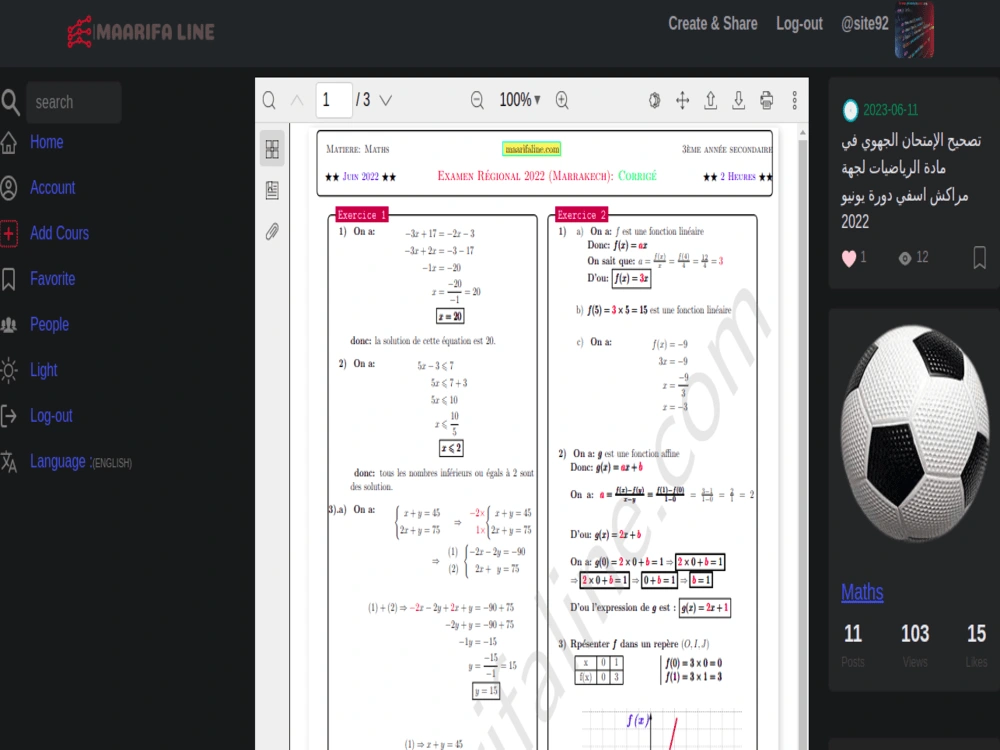The height and width of the screenshot is (750, 1000).
Task: Open Create & Share in header
Action: [712, 24]
